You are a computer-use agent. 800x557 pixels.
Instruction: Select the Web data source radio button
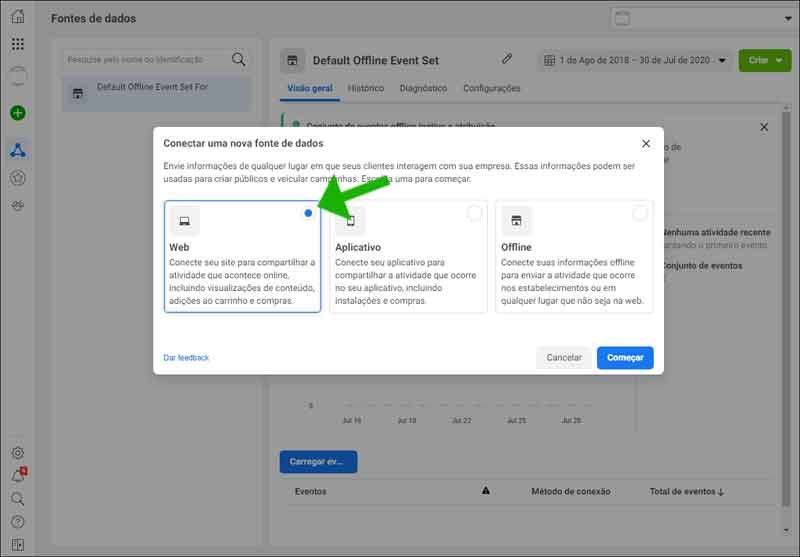pos(308,213)
